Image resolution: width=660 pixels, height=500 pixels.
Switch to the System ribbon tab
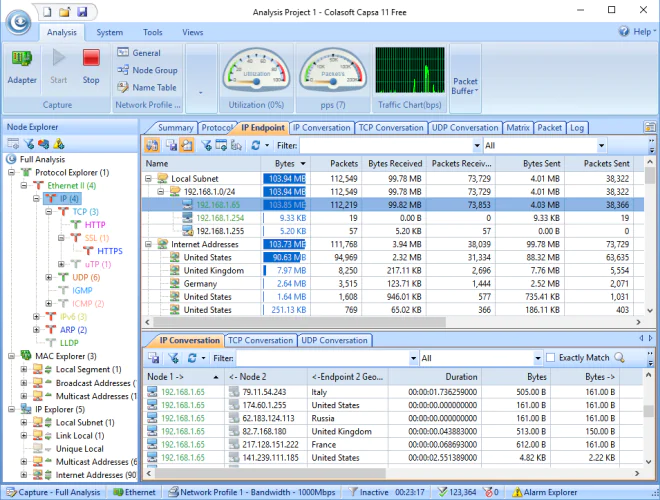(110, 32)
